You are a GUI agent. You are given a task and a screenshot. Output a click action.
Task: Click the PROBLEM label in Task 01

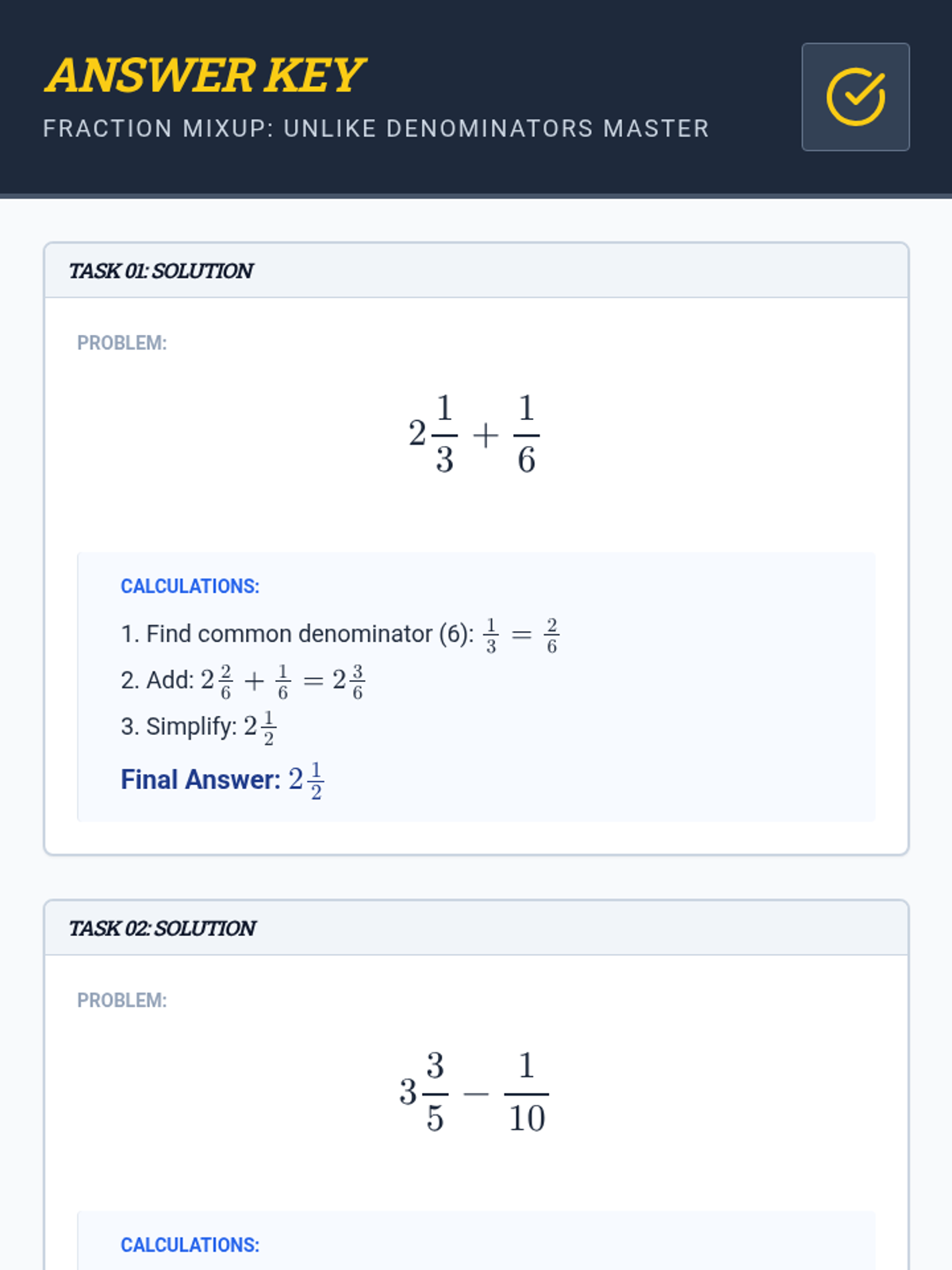(121, 343)
